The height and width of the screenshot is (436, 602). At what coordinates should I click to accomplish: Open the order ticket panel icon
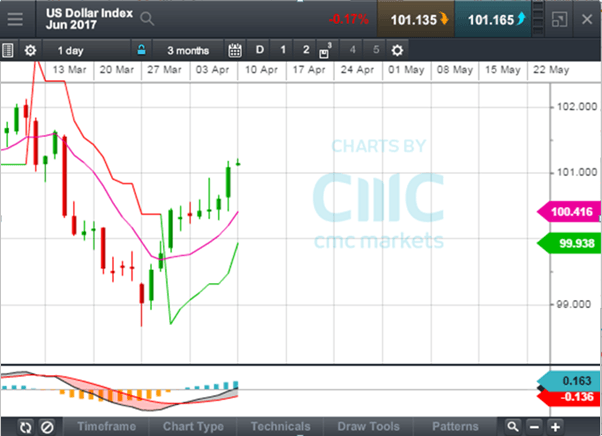point(8,50)
